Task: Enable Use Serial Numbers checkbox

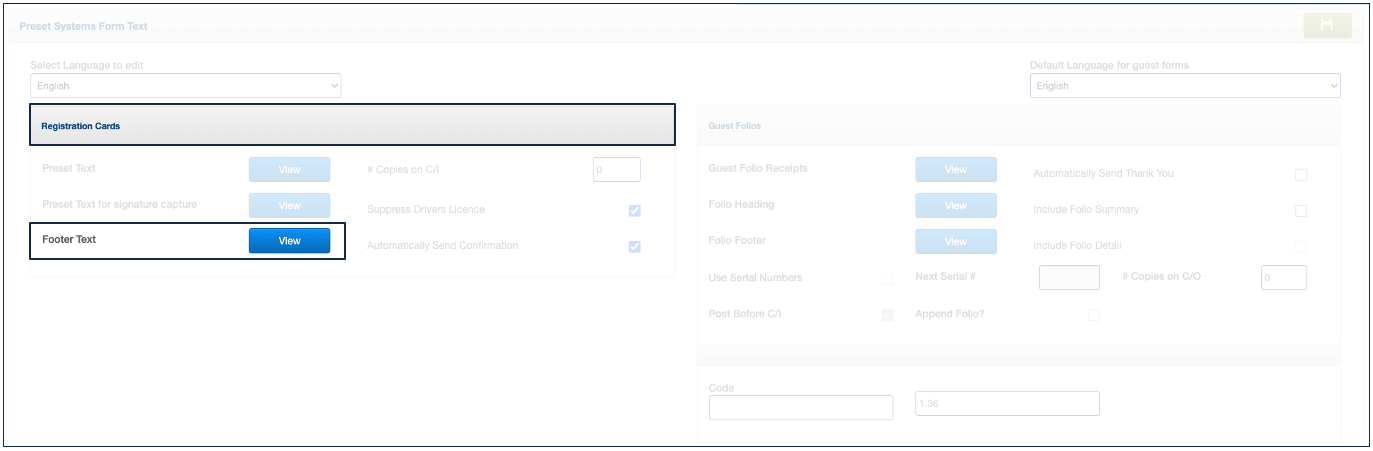Action: tap(887, 279)
